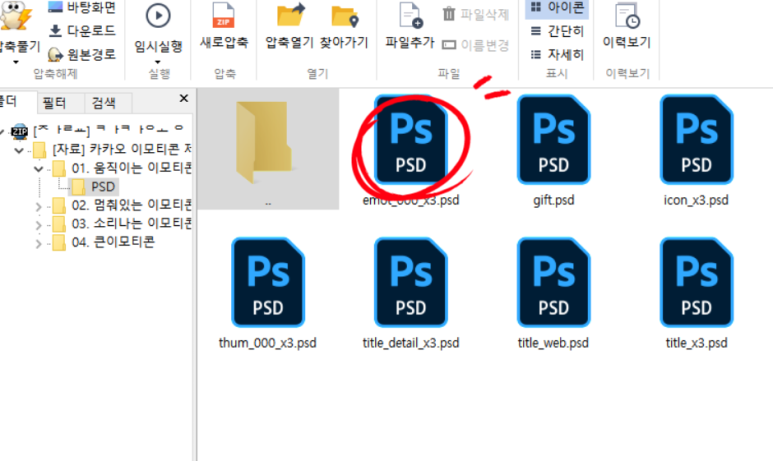Select the 검색 tab
773x461 pixels.
pos(104,103)
